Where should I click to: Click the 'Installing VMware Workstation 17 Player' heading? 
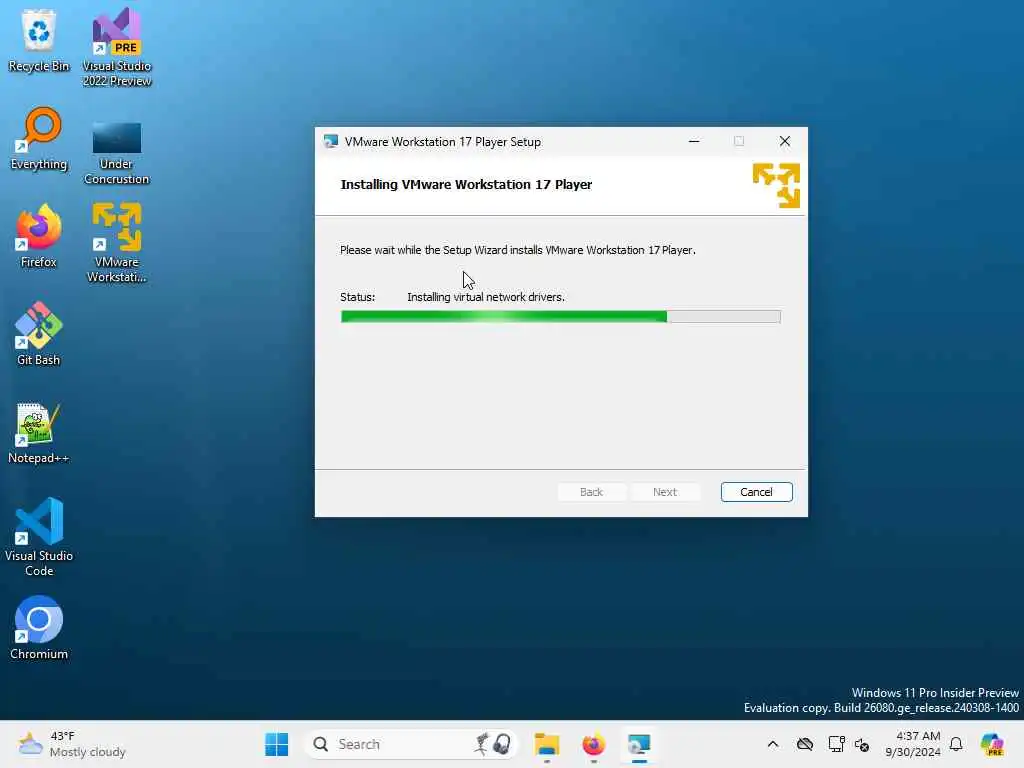466,185
